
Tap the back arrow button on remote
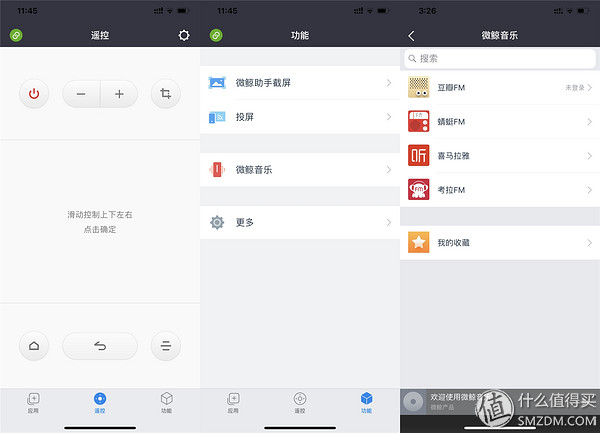coord(100,346)
